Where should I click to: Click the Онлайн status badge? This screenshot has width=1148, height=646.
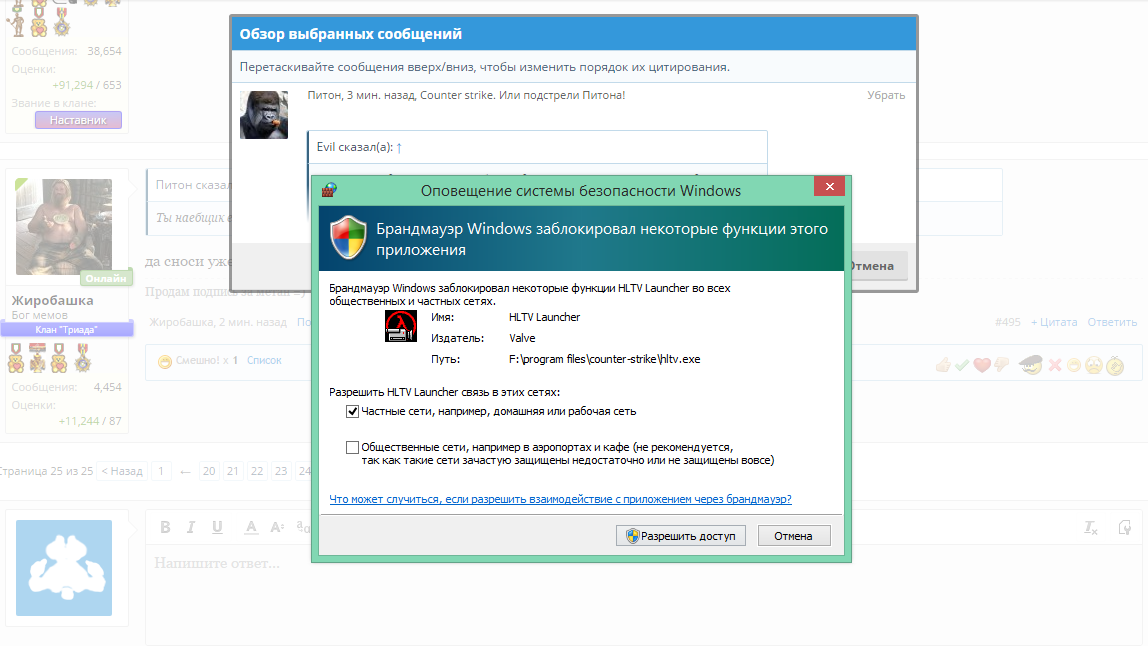(x=105, y=278)
